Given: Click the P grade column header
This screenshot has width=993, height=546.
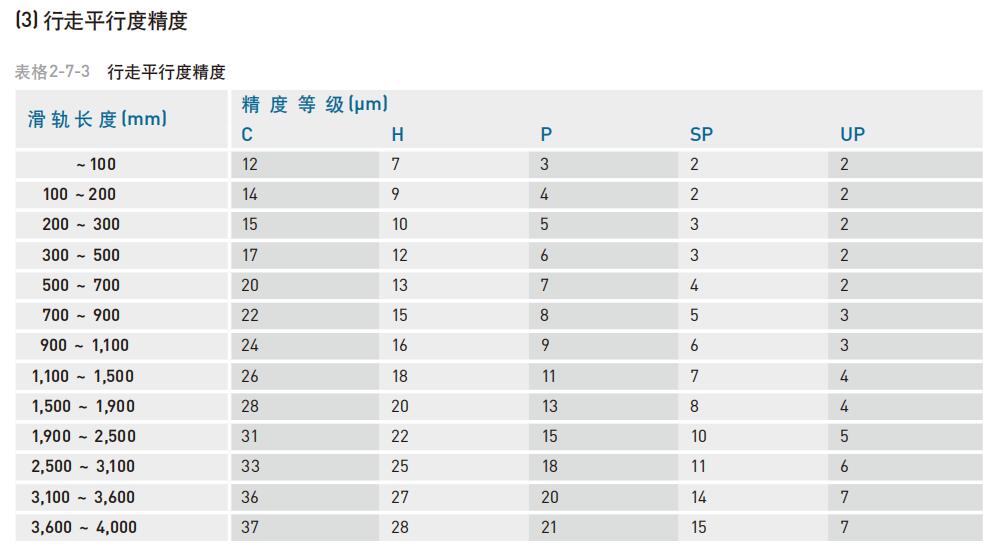Looking at the screenshot, I should [x=546, y=135].
